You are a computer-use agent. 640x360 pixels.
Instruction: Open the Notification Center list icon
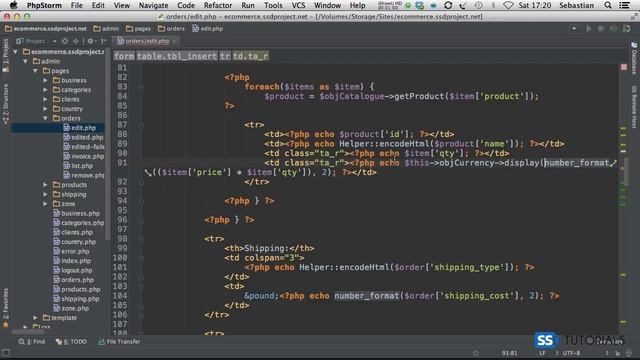click(x=624, y=5)
